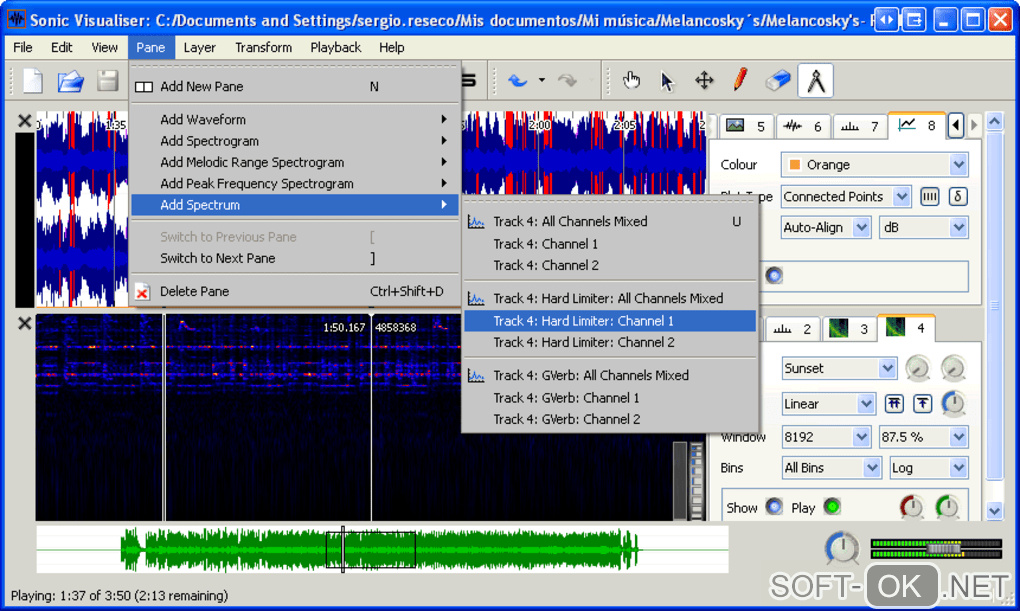This screenshot has height=611, width=1020.
Task: Toggle the delta button beside Connected Points
Action: point(958,197)
